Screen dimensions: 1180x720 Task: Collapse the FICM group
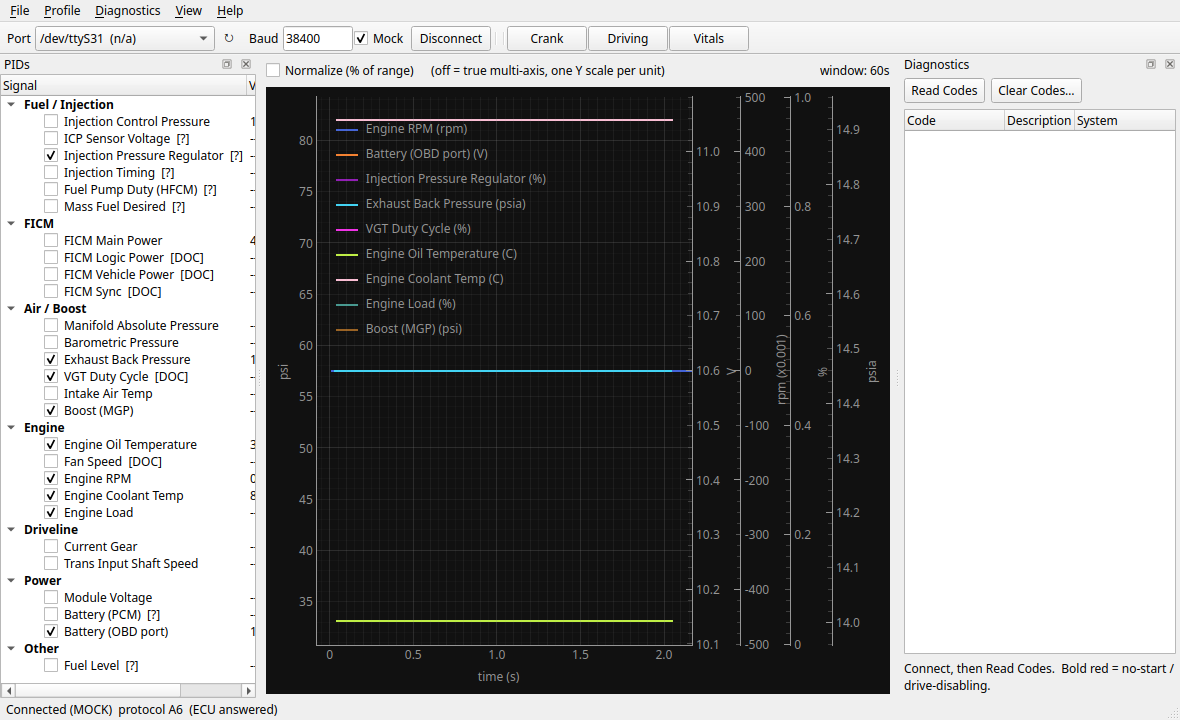11,223
